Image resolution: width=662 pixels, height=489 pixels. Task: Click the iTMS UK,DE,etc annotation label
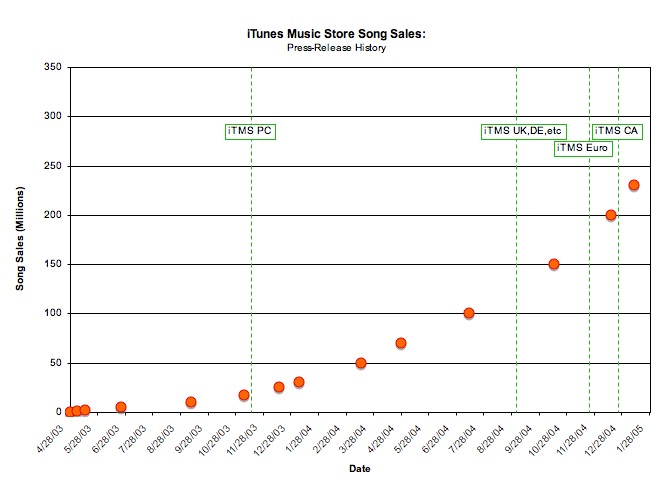coord(523,131)
